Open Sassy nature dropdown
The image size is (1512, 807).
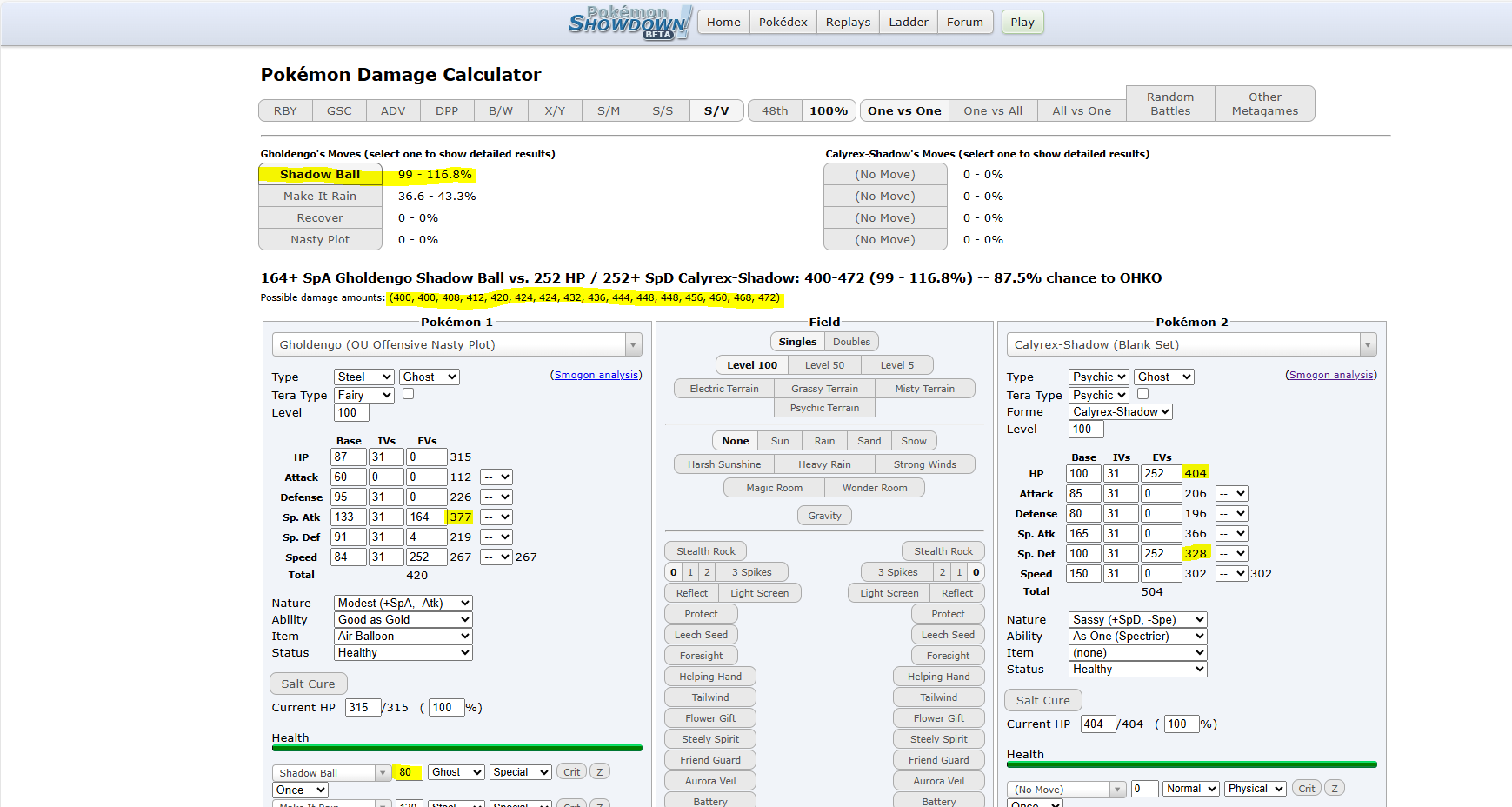[1138, 619]
